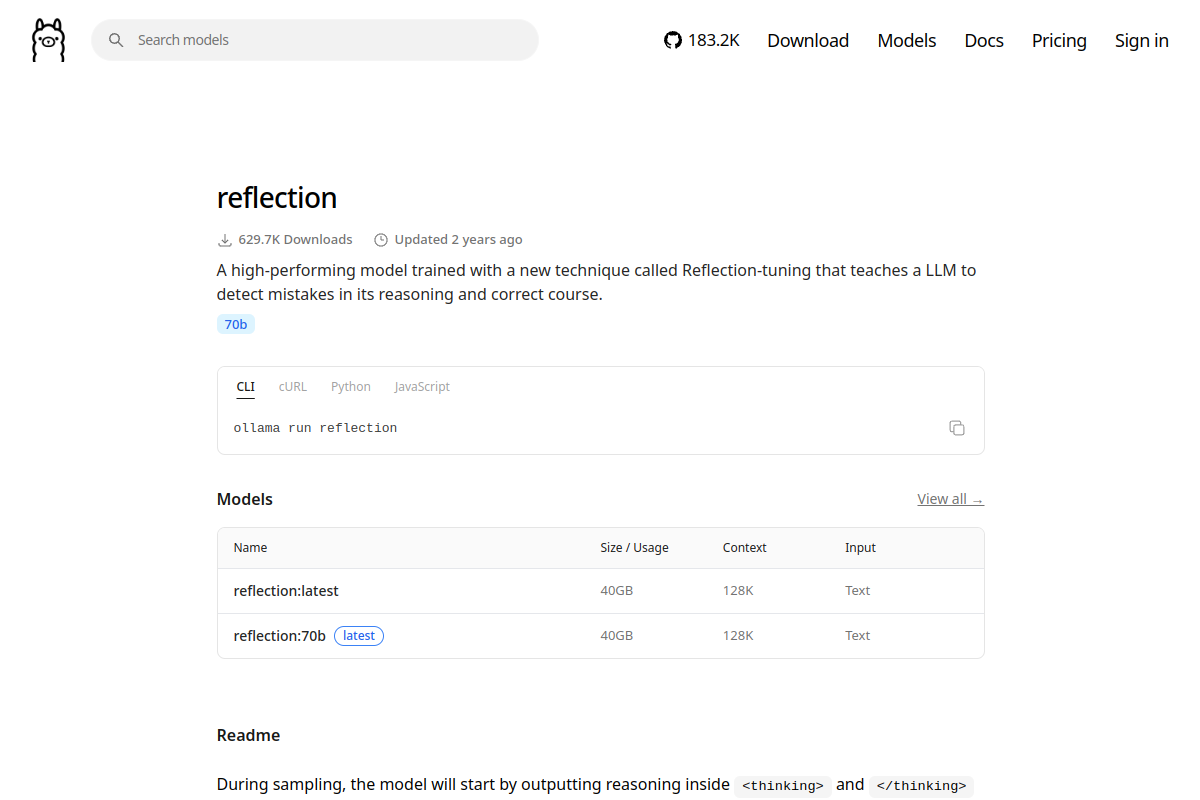
Task: Click 128K in reflection:latest row
Action: point(738,591)
